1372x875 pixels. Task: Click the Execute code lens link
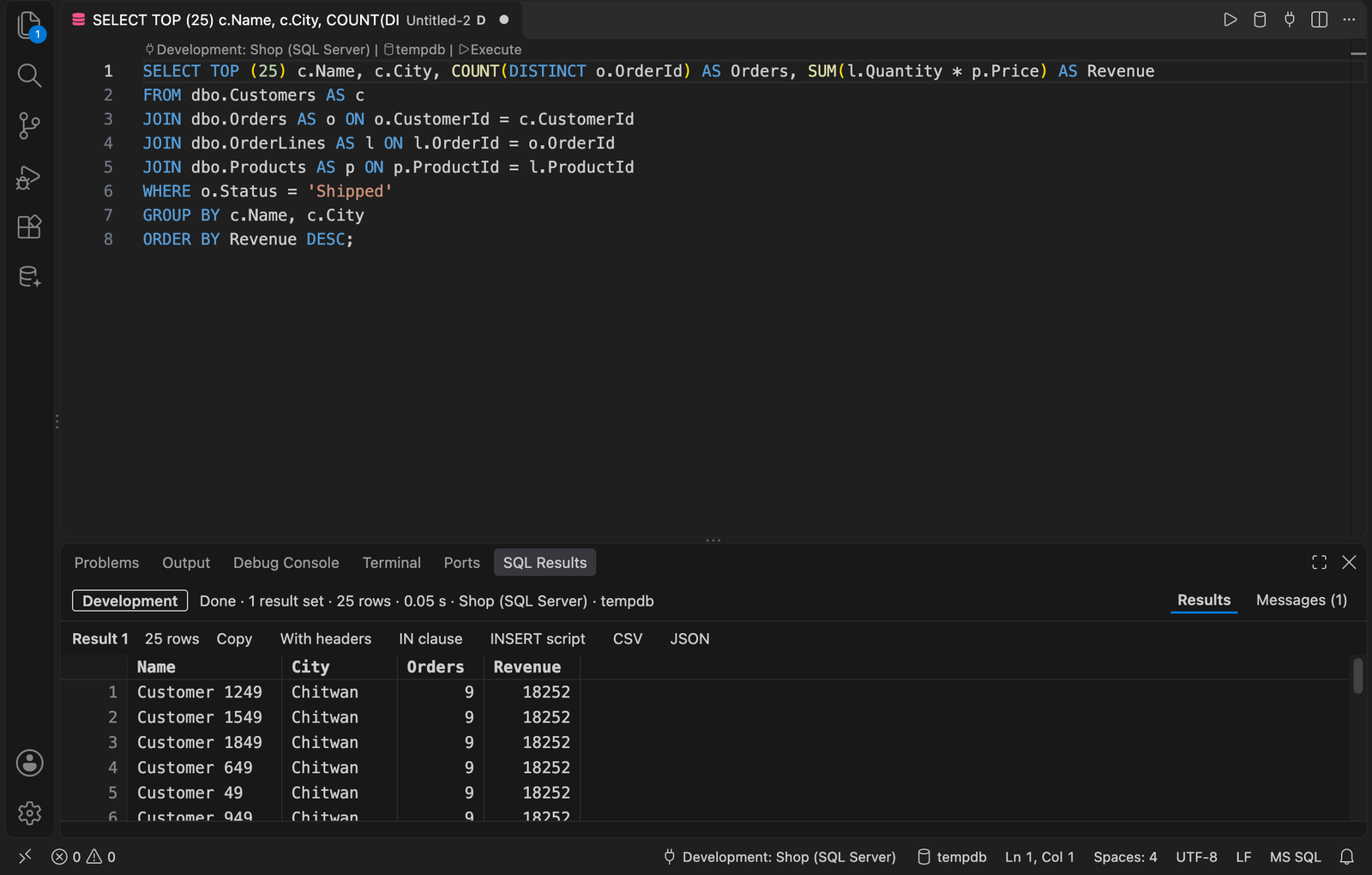(490, 50)
